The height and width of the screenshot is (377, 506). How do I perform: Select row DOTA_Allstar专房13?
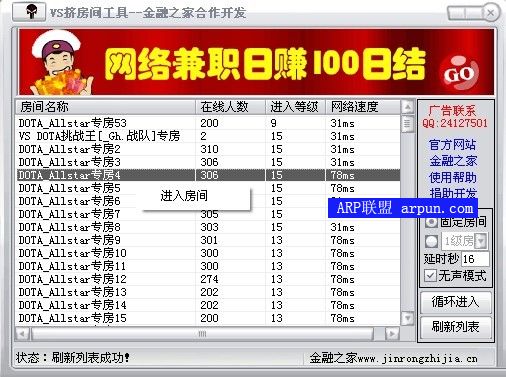pyautogui.click(x=208, y=292)
